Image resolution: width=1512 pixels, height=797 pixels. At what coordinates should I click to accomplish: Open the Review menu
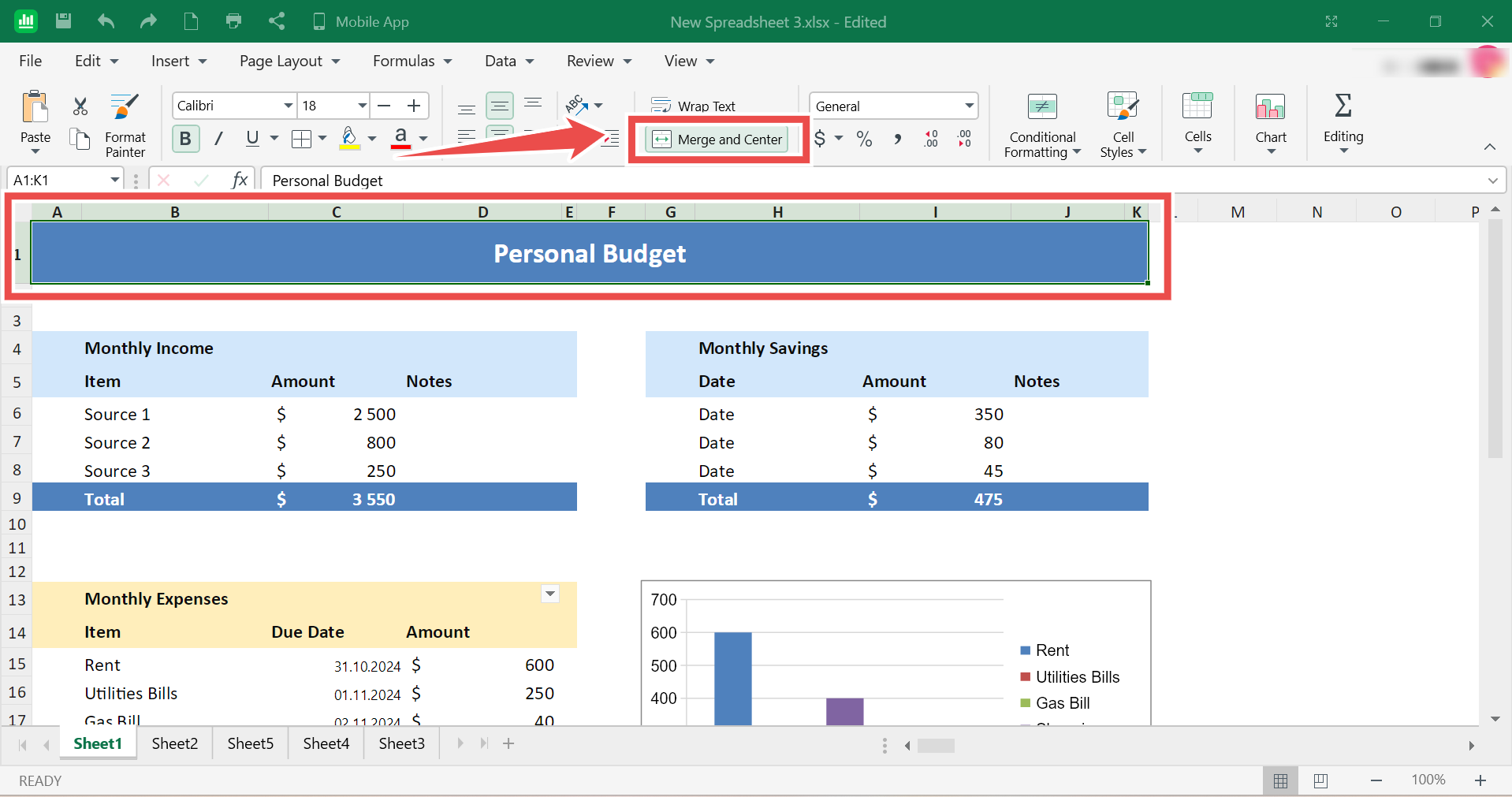tap(599, 61)
